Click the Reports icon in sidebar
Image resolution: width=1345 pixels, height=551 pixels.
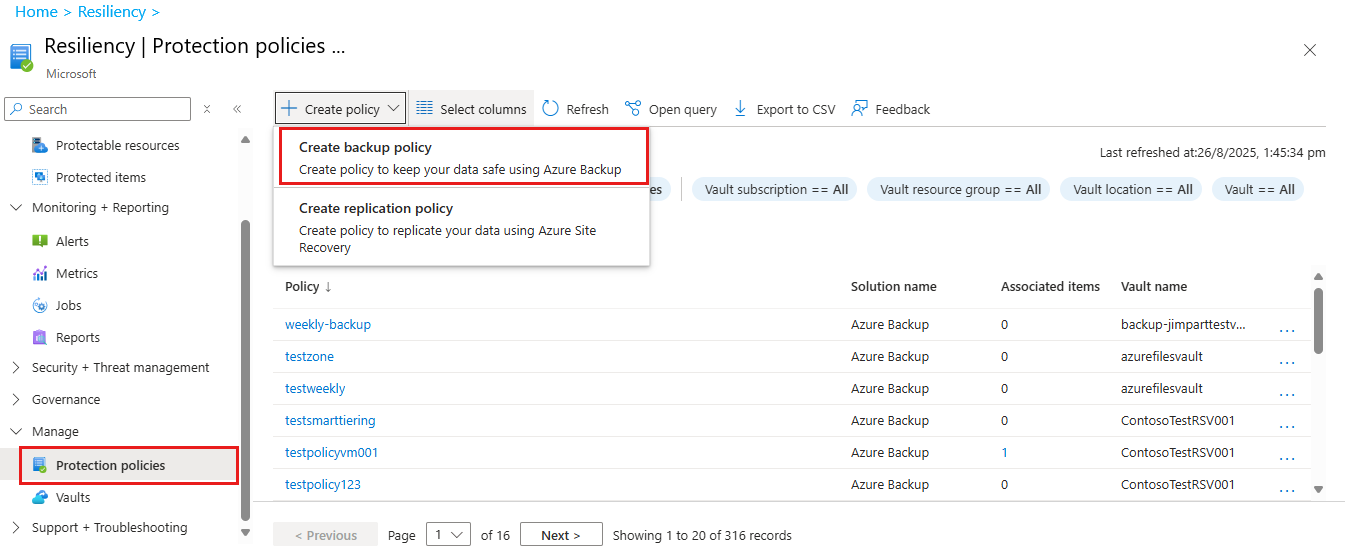click(x=40, y=337)
